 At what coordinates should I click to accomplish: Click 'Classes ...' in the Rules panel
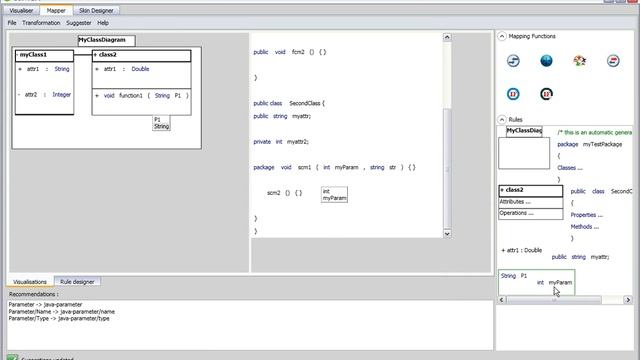click(x=570, y=168)
